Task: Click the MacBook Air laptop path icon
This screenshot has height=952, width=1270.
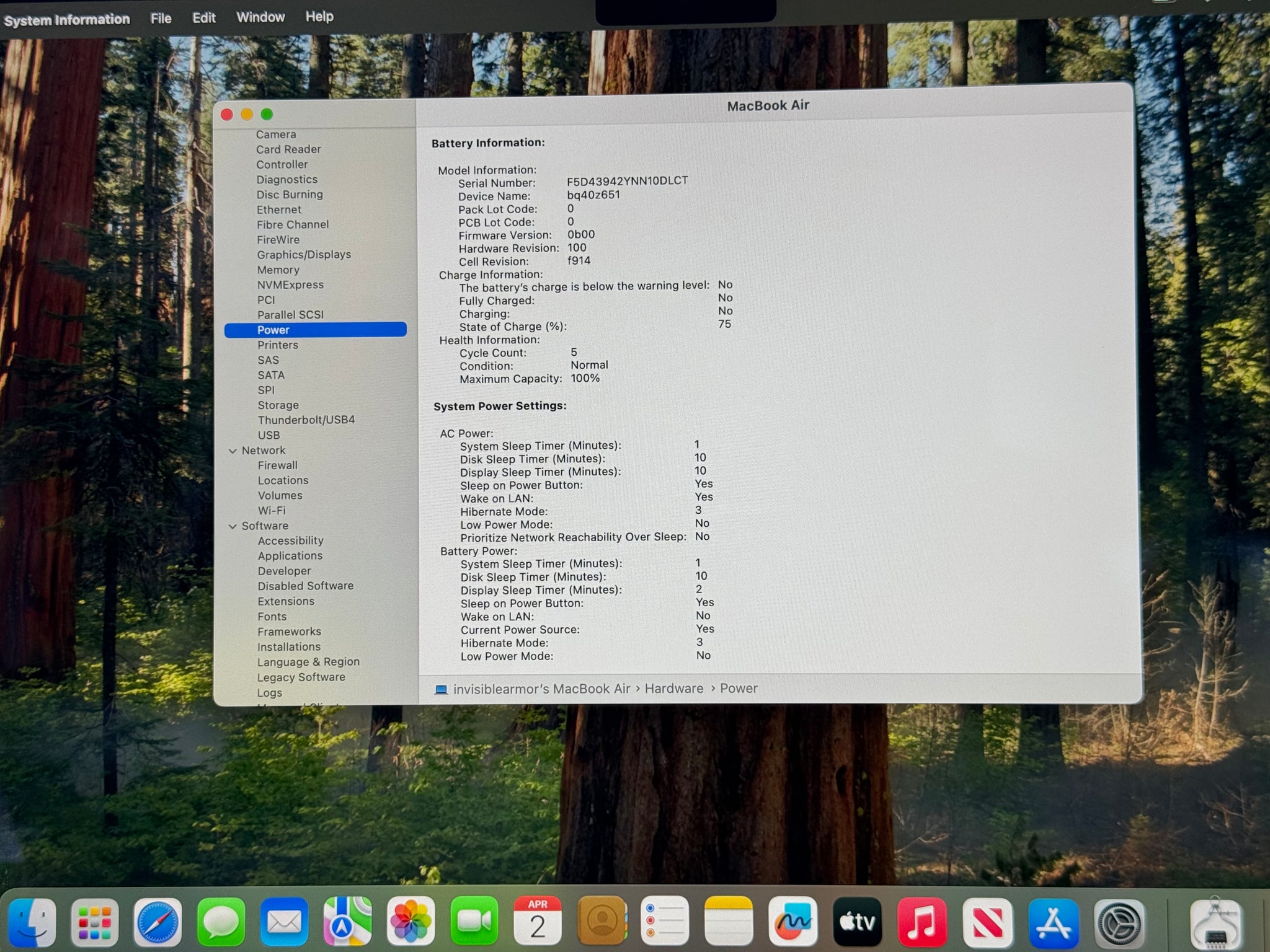Action: tap(441, 689)
